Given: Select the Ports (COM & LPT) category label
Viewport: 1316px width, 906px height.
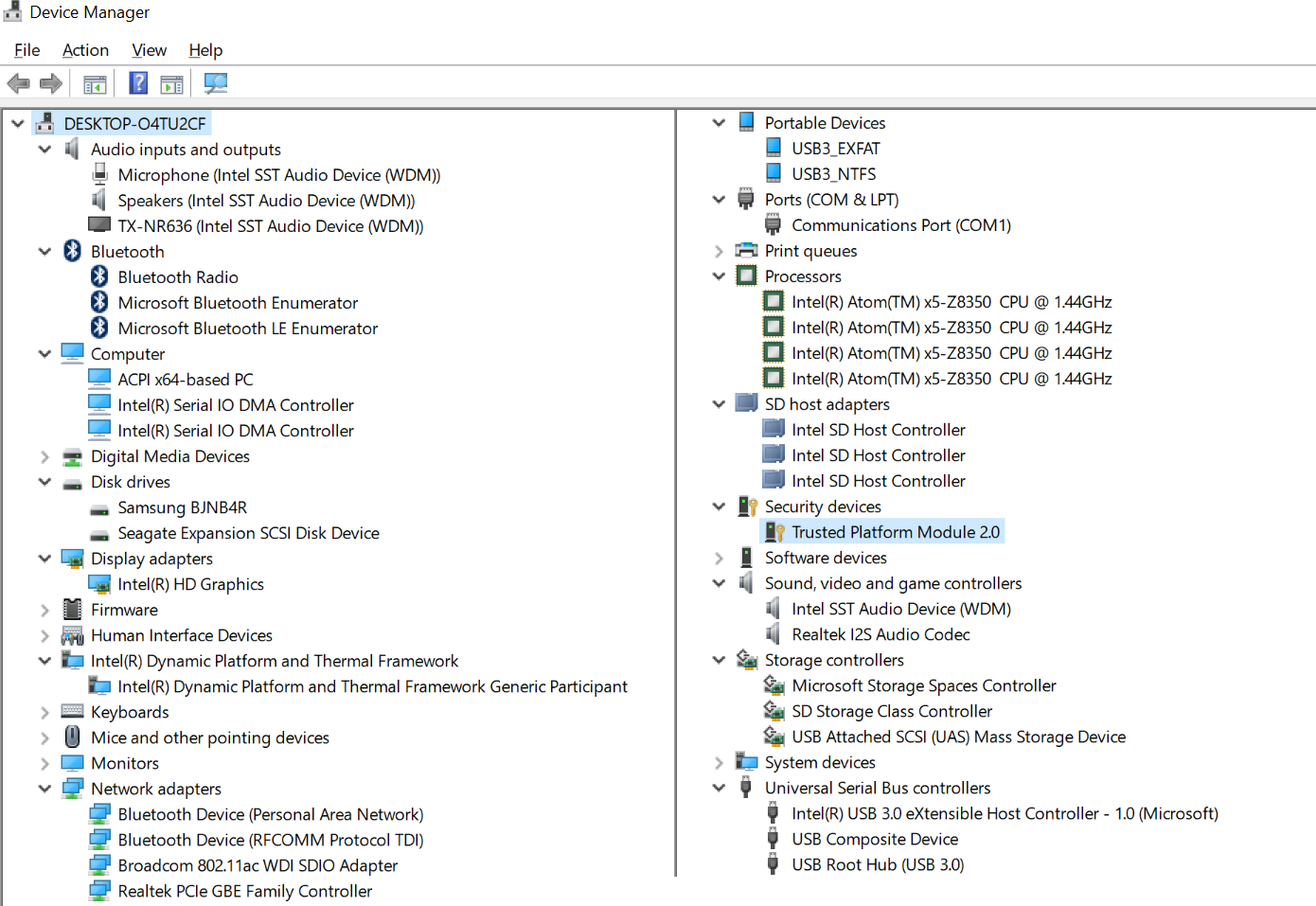Looking at the screenshot, I should pos(831,200).
